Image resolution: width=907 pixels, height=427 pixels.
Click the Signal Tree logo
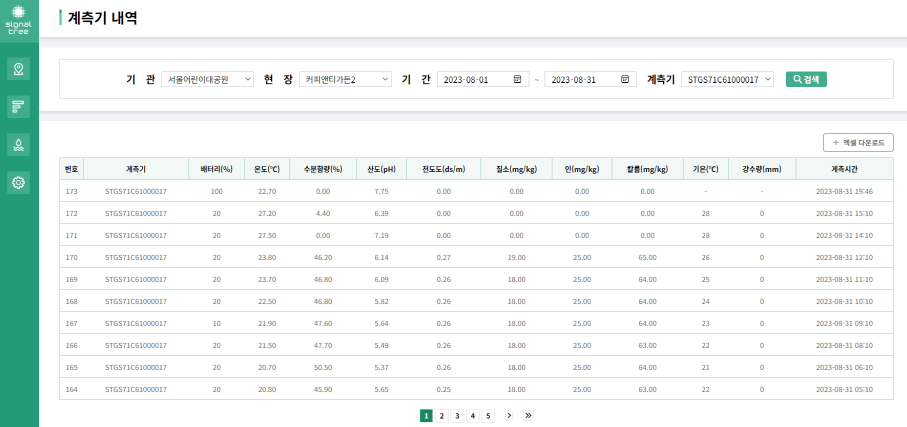pos(18,23)
